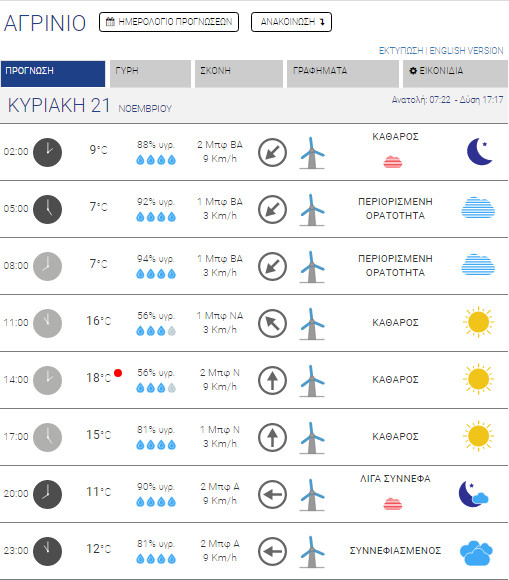Click the crescent moon icon at 02:00
Image resolution: width=509 pixels, height=580 pixels.
click(479, 151)
